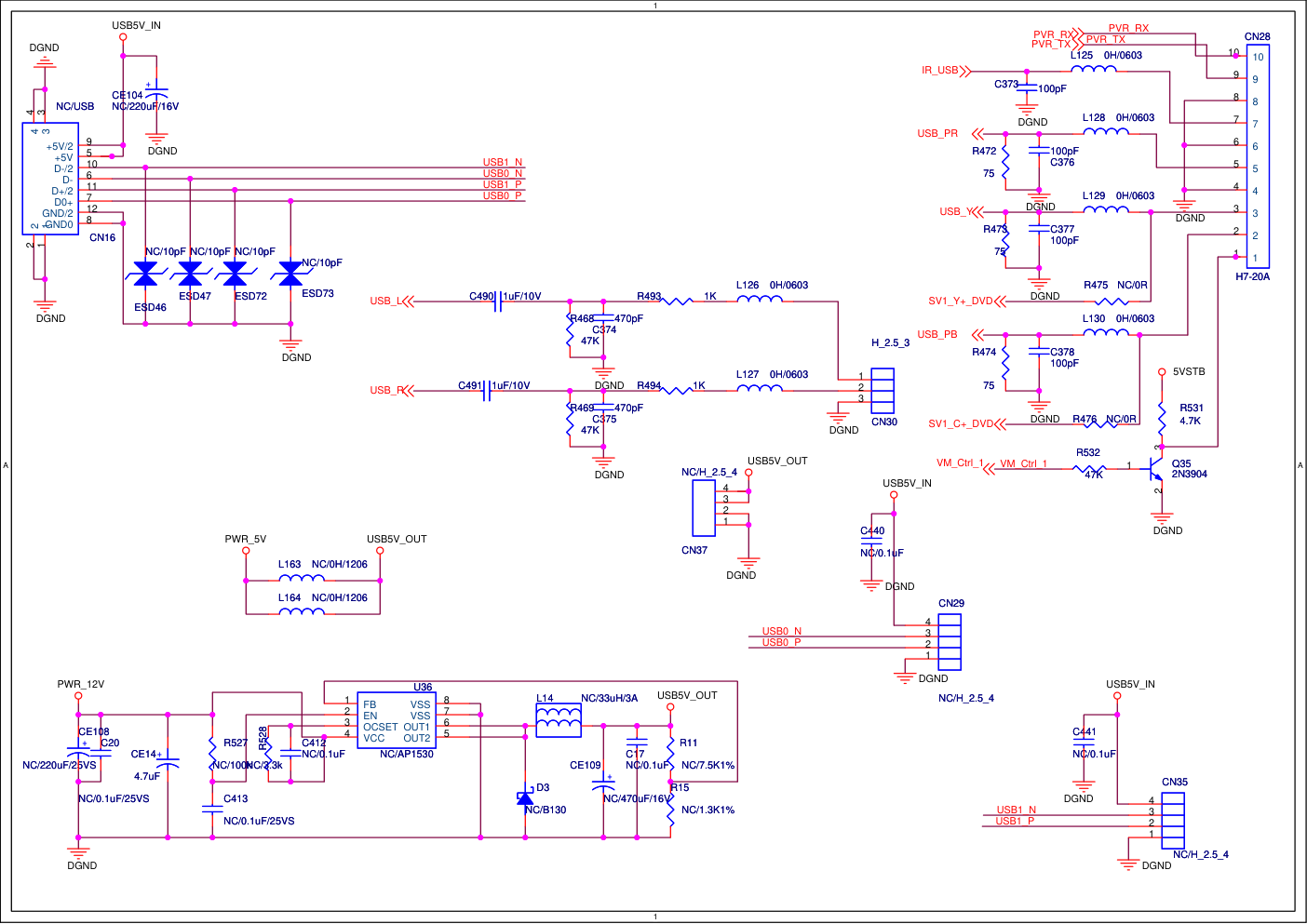The width and height of the screenshot is (1307, 924).
Task: Click the R493 resistor symbol
Action: pos(677,301)
